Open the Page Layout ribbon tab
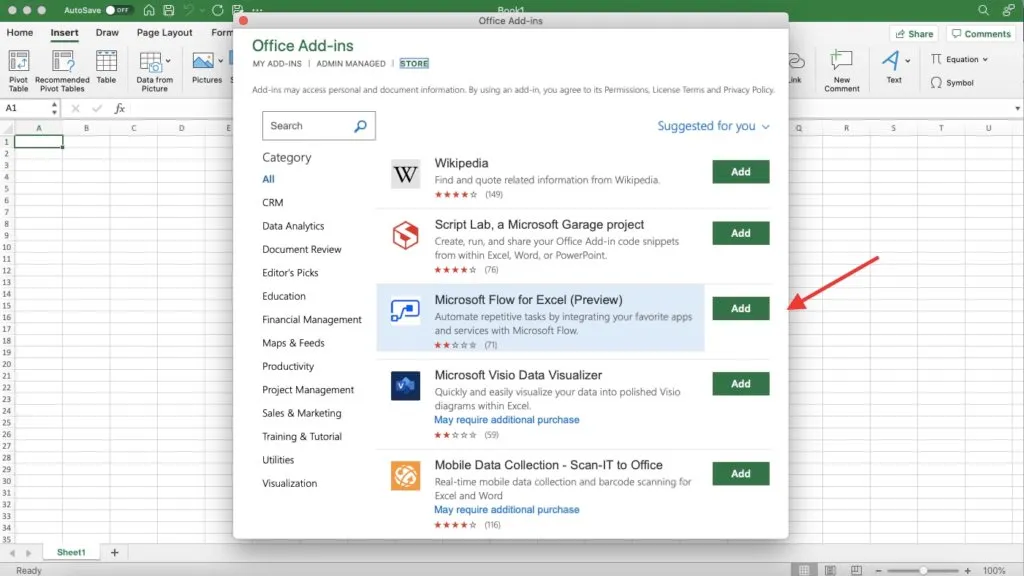The image size is (1024, 576). pos(164,33)
